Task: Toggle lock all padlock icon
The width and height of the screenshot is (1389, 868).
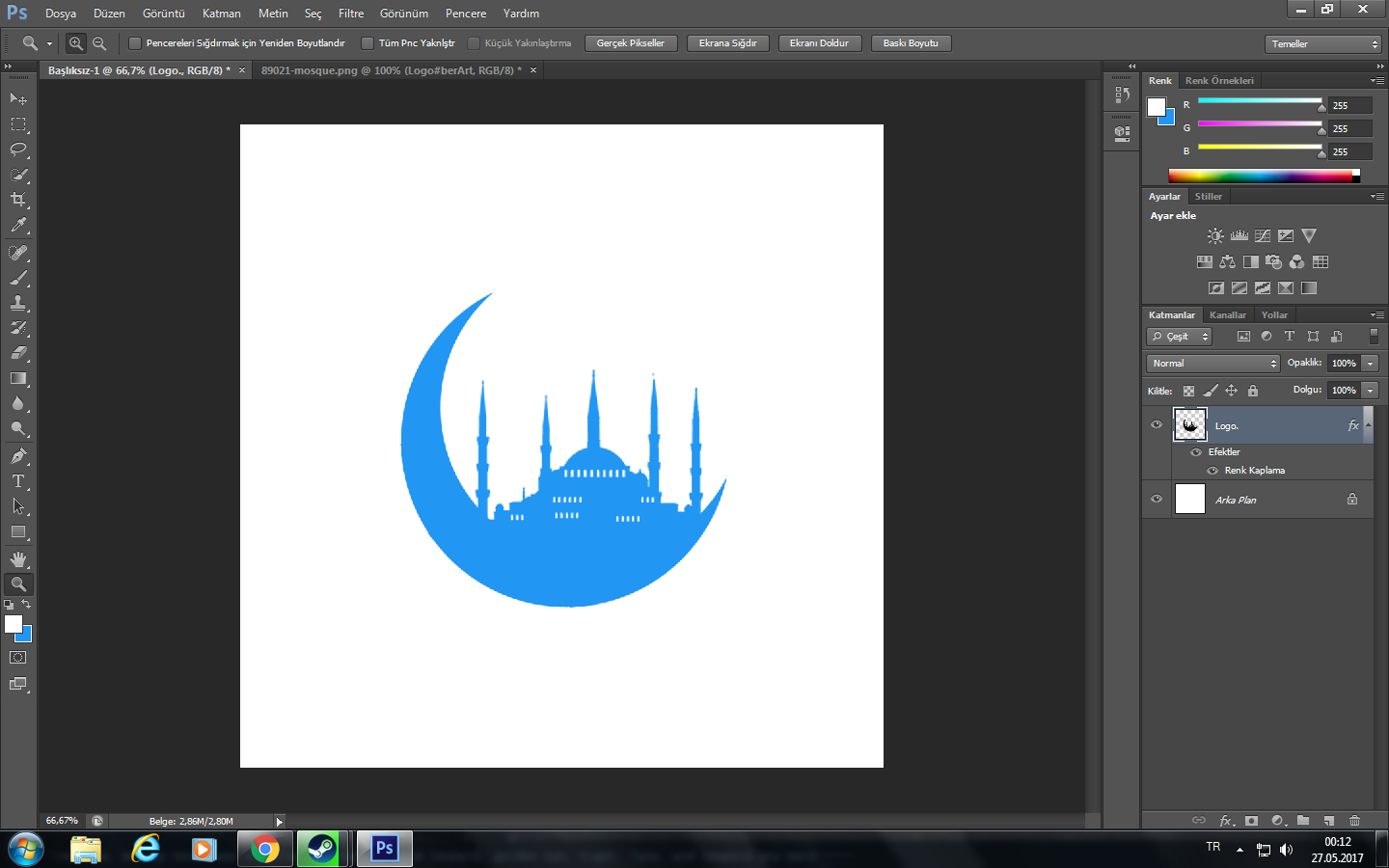Action: (x=1252, y=391)
